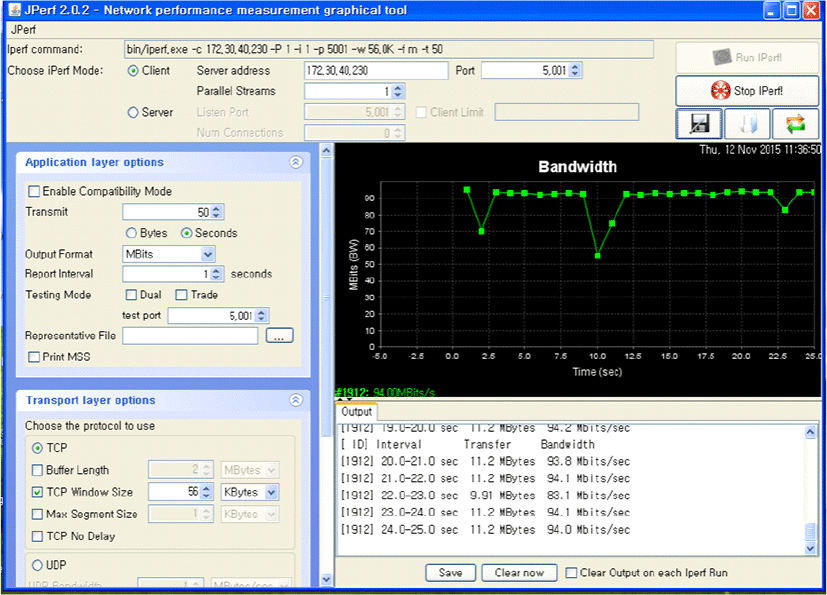Viewport: 827px width, 595px height.
Task: Click output row 22.0-23.0 sec 83.1 Mbits/sec
Action: pyautogui.click(x=485, y=496)
